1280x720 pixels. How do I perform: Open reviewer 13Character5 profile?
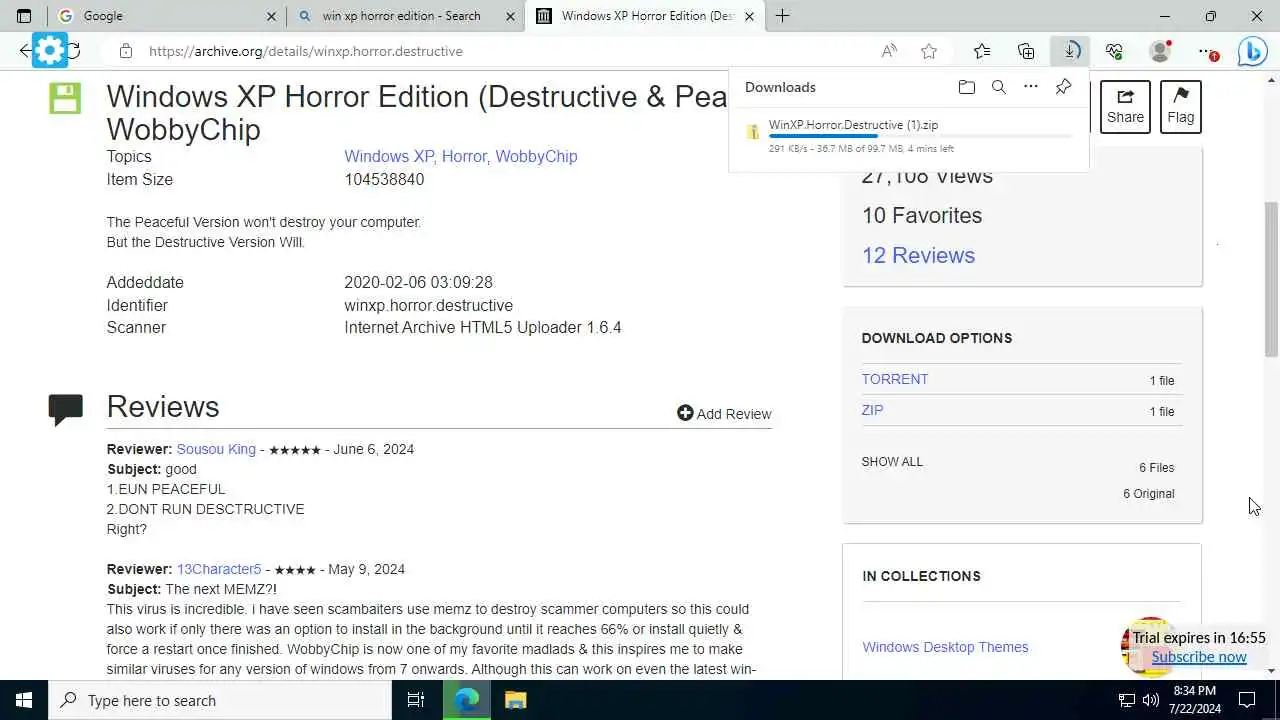219,569
